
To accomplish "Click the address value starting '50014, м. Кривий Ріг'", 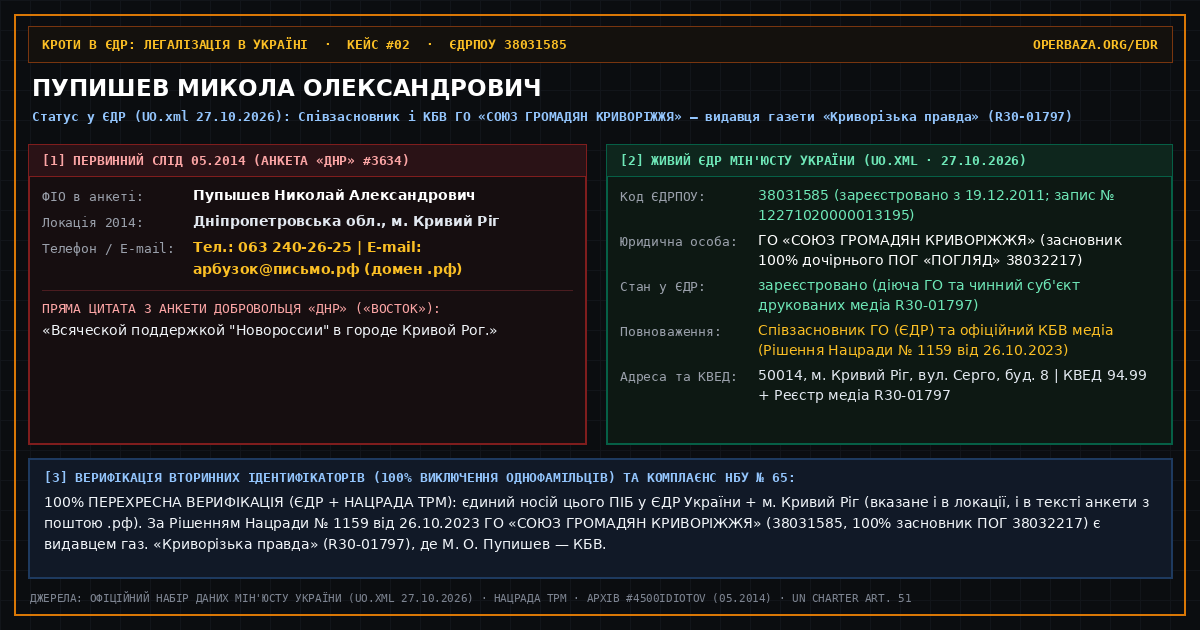I will (x=952, y=385).
